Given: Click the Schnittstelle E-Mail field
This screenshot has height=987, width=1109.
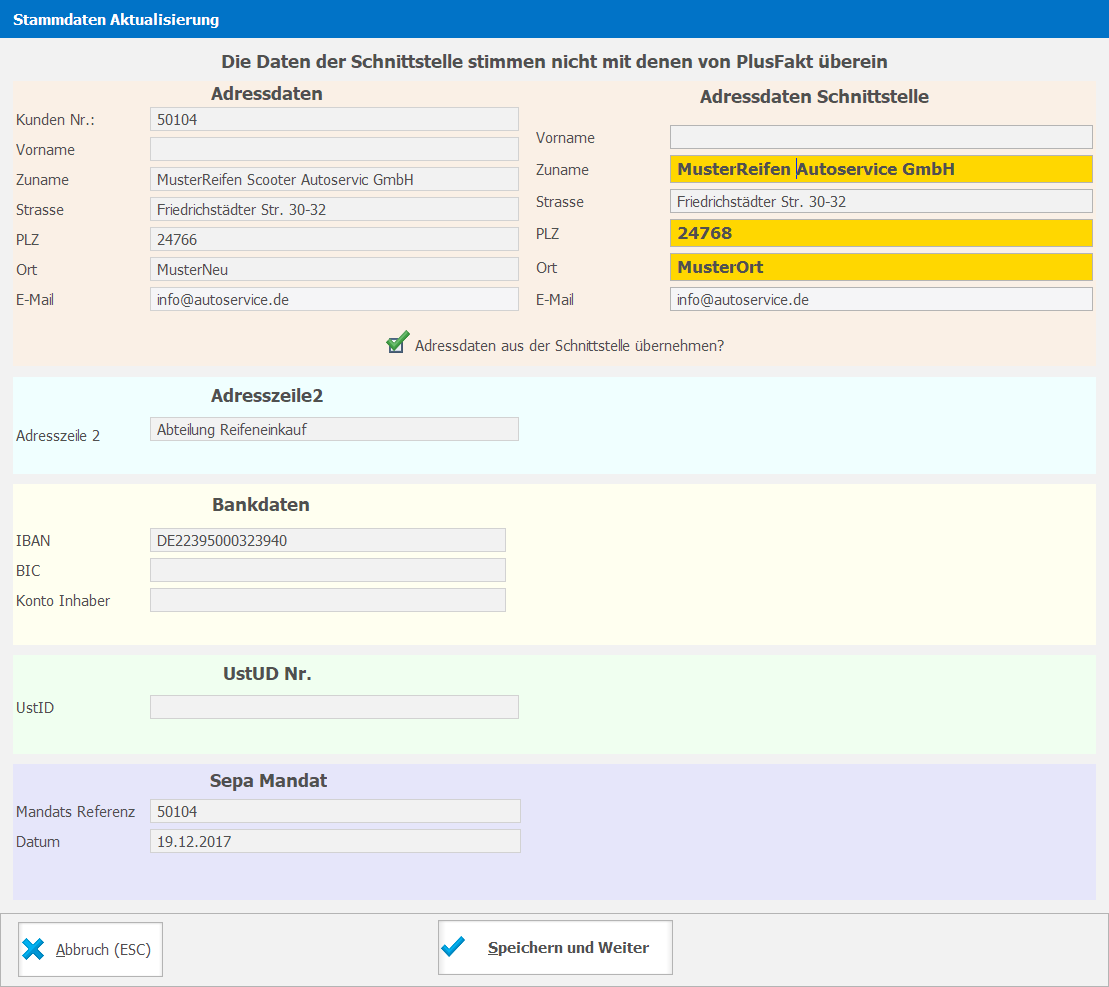Looking at the screenshot, I should click(x=881, y=299).
